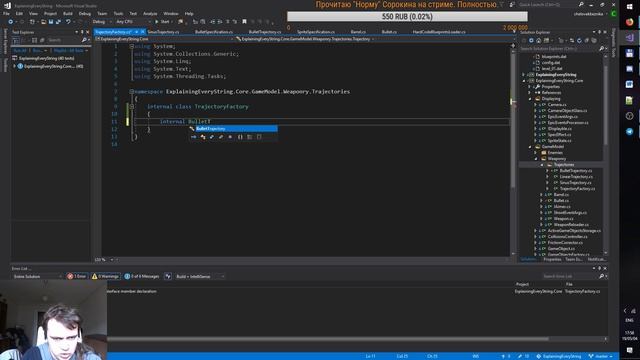Select config.dat in Solution Explorer

click(x=551, y=62)
